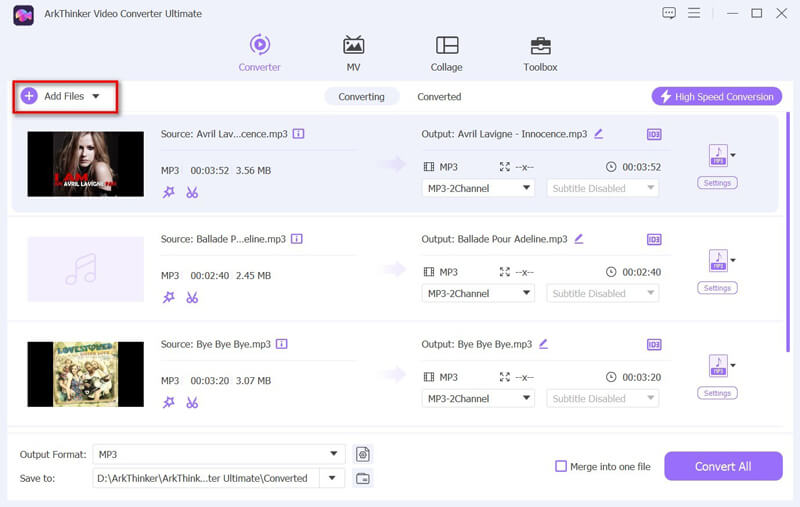This screenshot has width=800, height=507.
Task: Click output resolution icon for Avril Lavigne track
Action: tap(505, 167)
